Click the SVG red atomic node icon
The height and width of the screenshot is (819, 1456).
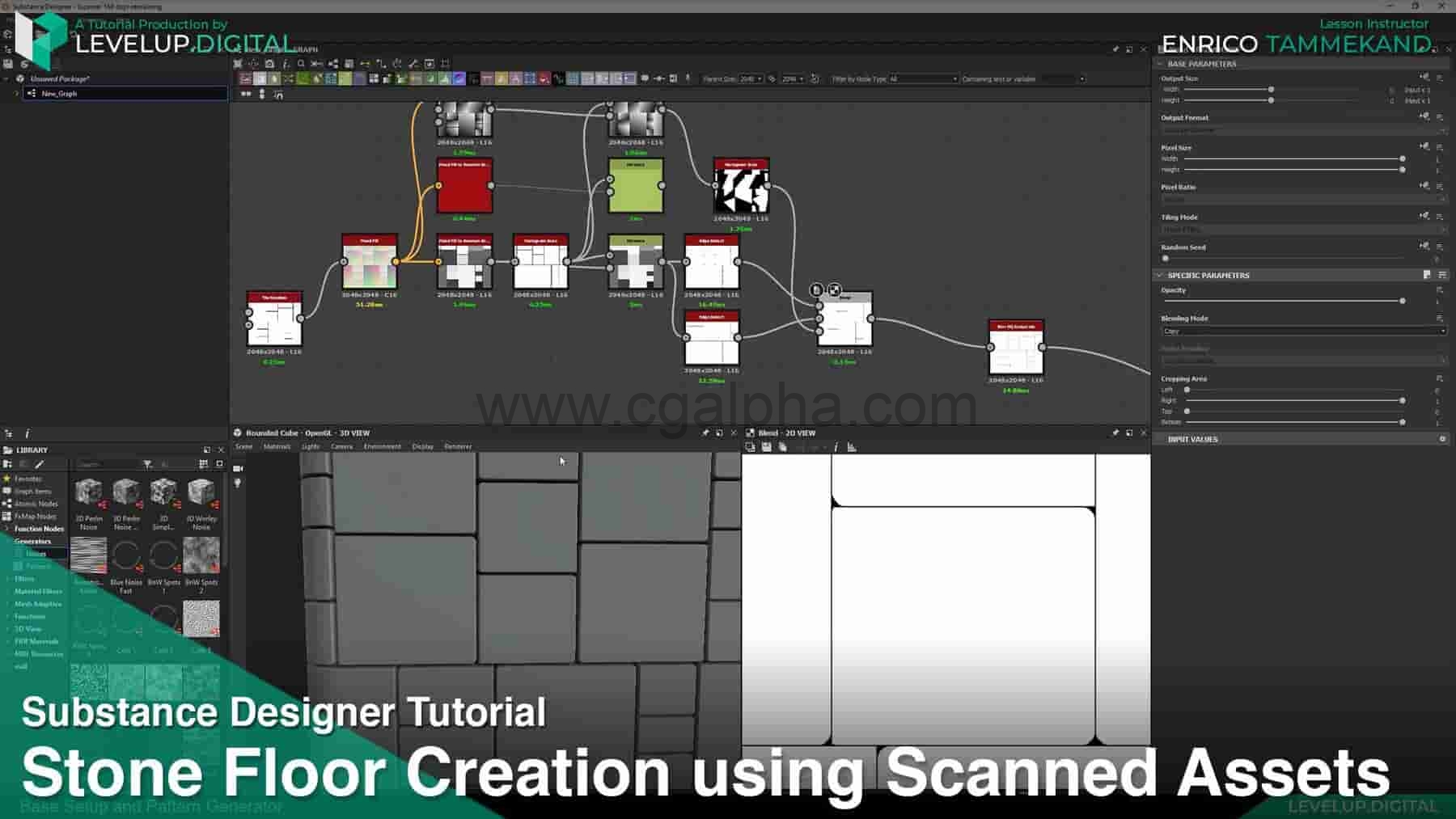[x=544, y=78]
